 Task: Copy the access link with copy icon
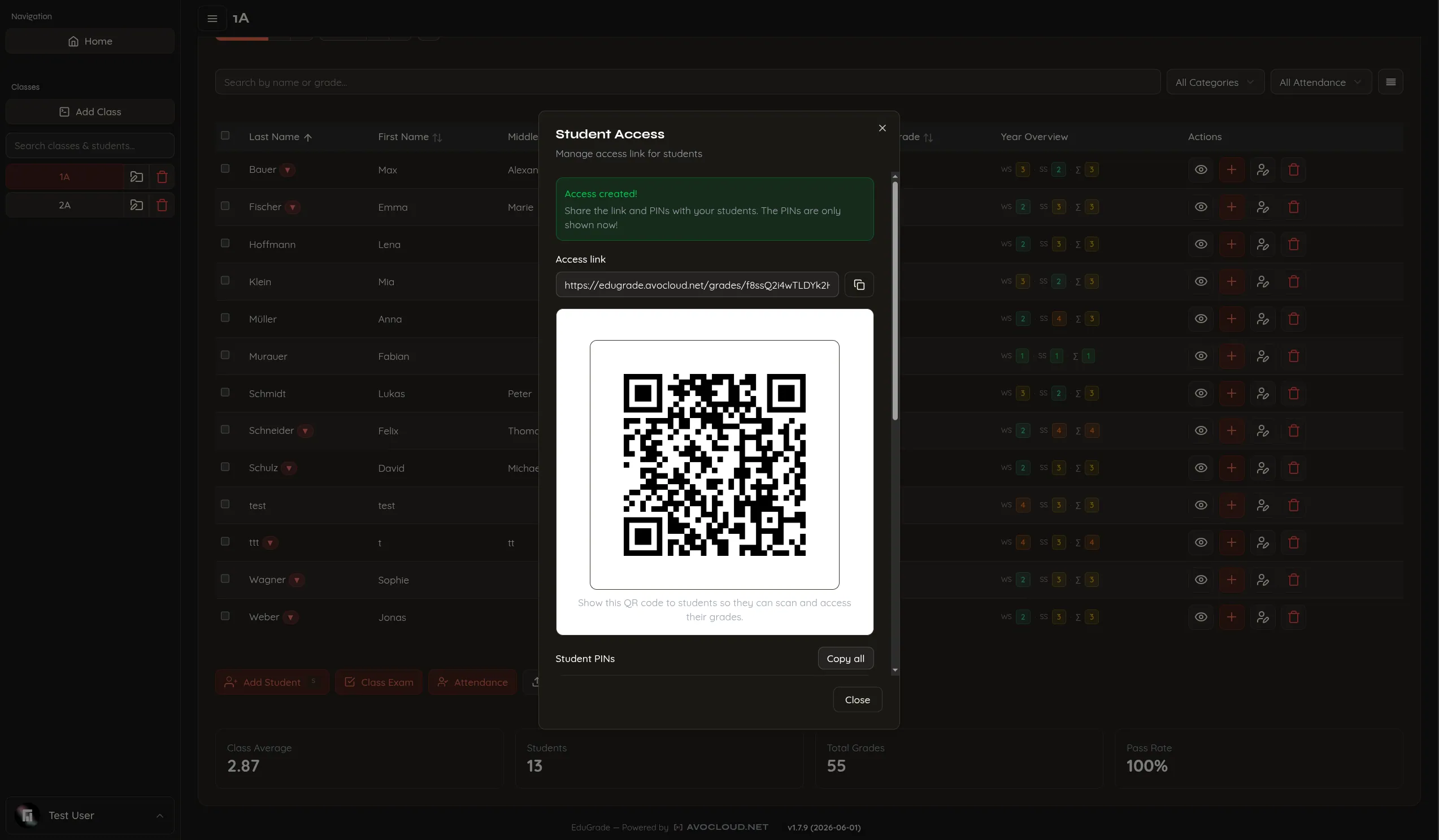[x=859, y=284]
